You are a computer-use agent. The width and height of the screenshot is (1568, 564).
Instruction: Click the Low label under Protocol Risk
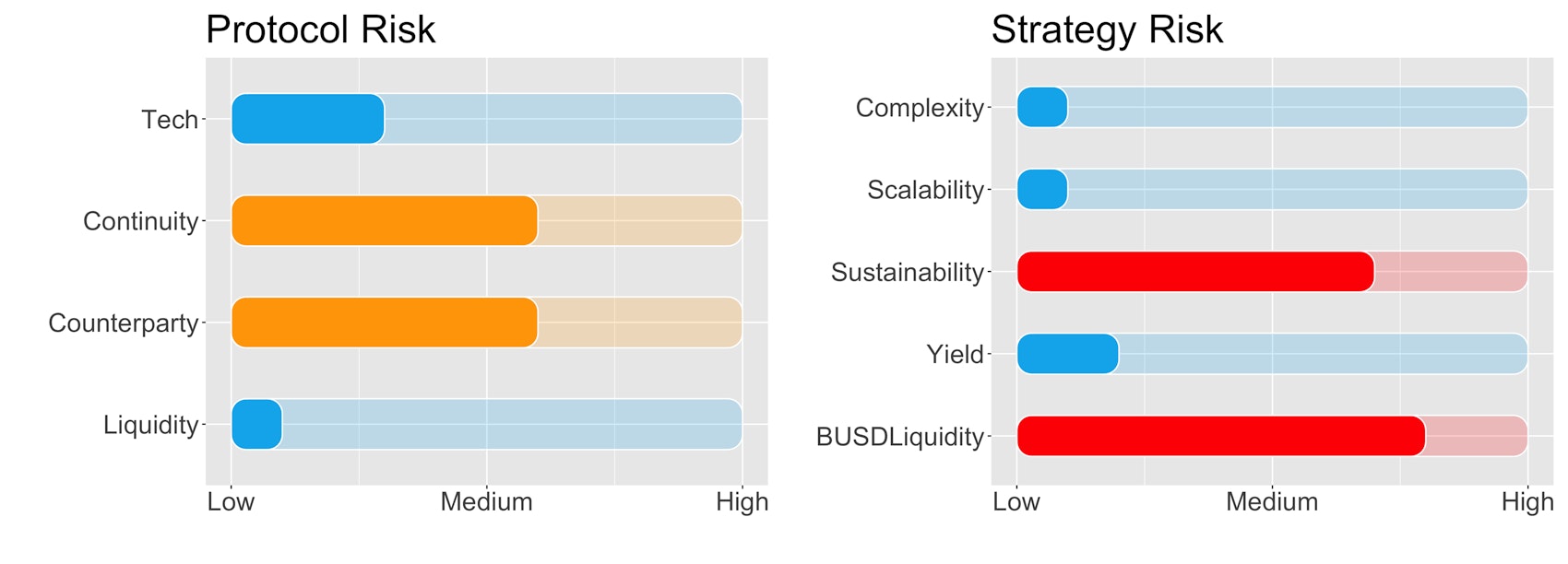(231, 502)
